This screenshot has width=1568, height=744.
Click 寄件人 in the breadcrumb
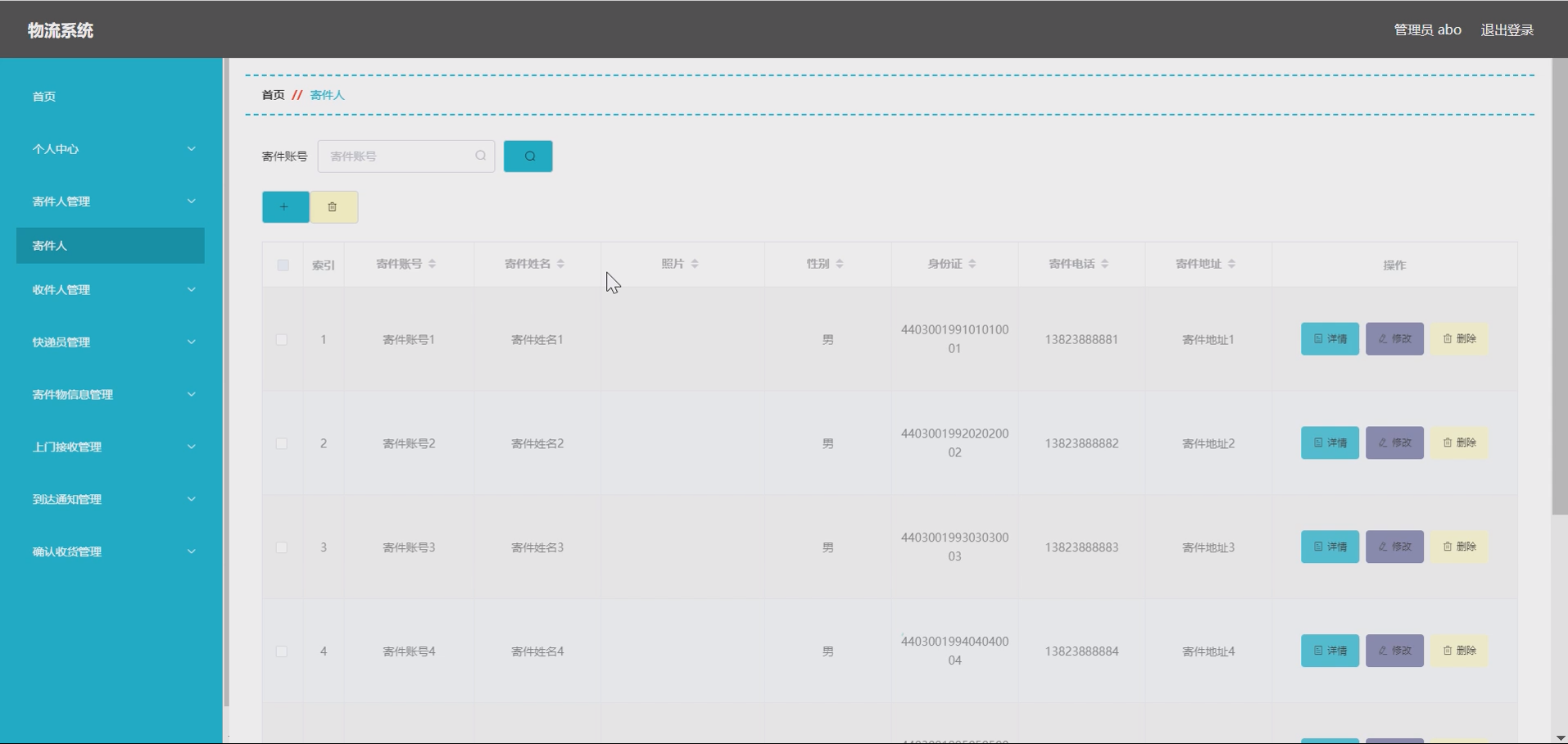[327, 95]
